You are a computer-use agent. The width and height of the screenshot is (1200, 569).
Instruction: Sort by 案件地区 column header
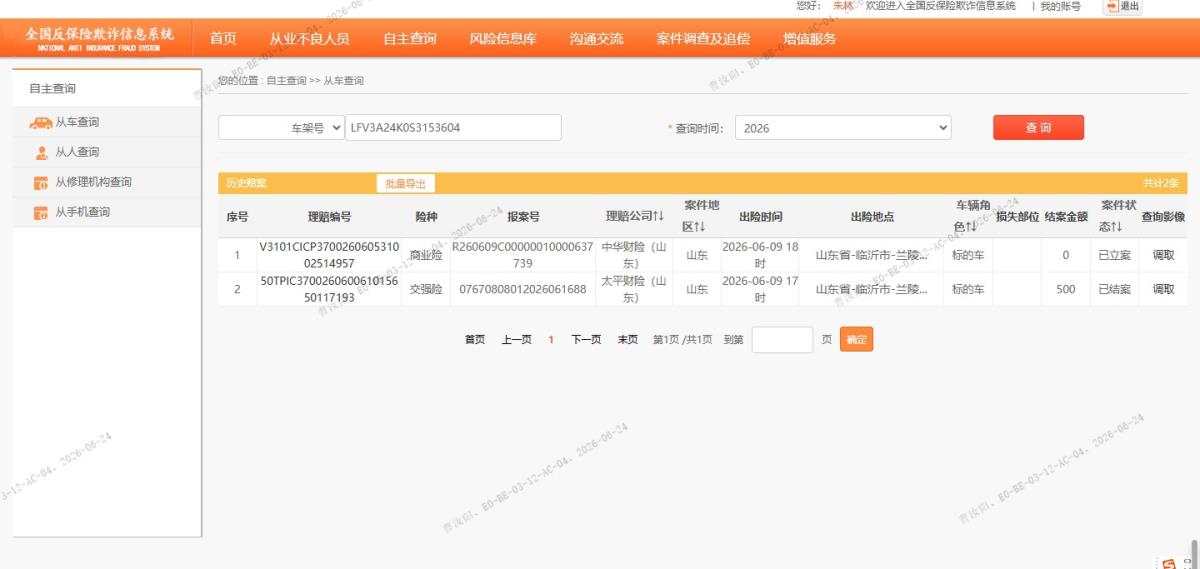click(x=701, y=216)
